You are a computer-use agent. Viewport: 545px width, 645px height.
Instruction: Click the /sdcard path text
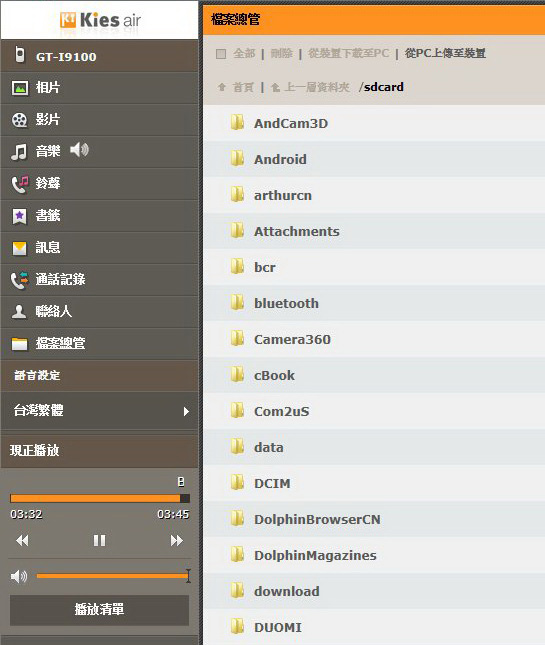[381, 87]
